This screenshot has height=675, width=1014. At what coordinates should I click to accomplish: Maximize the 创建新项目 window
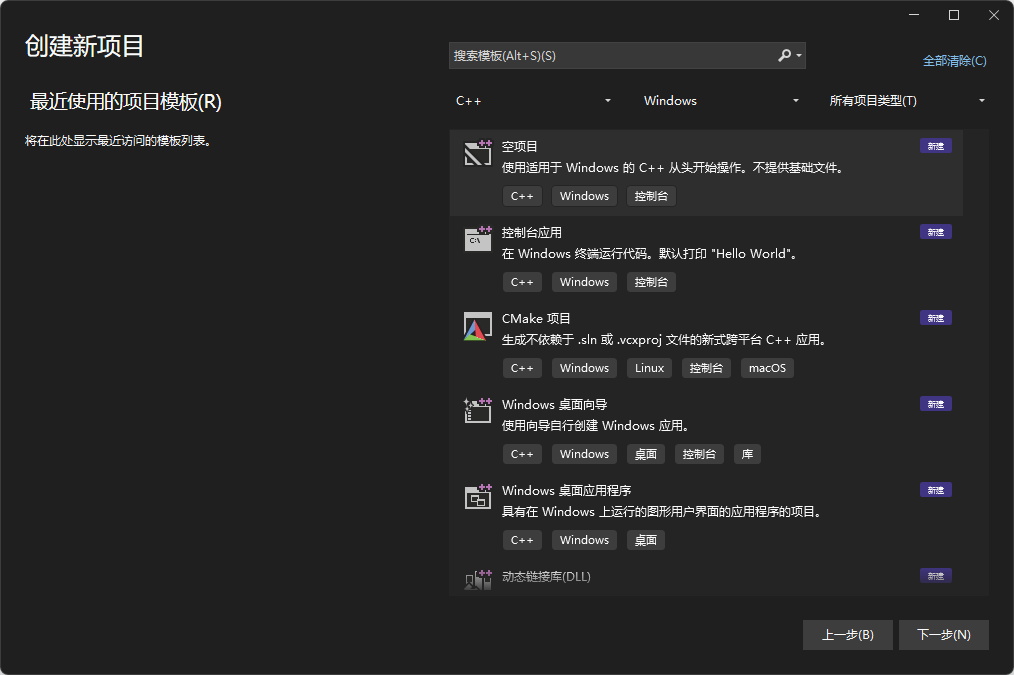point(954,15)
